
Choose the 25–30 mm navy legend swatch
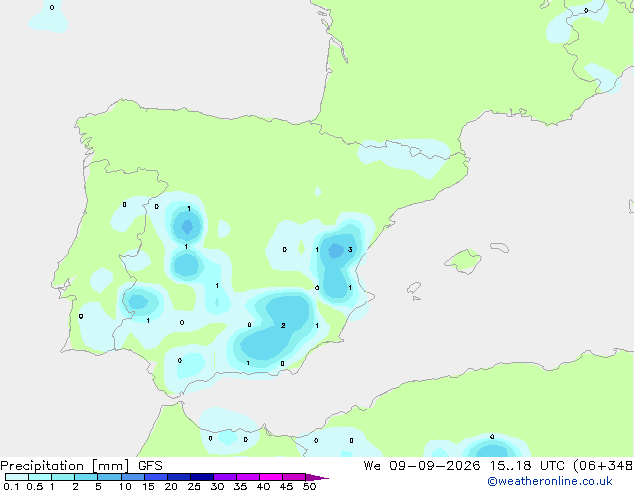[x=202, y=477]
